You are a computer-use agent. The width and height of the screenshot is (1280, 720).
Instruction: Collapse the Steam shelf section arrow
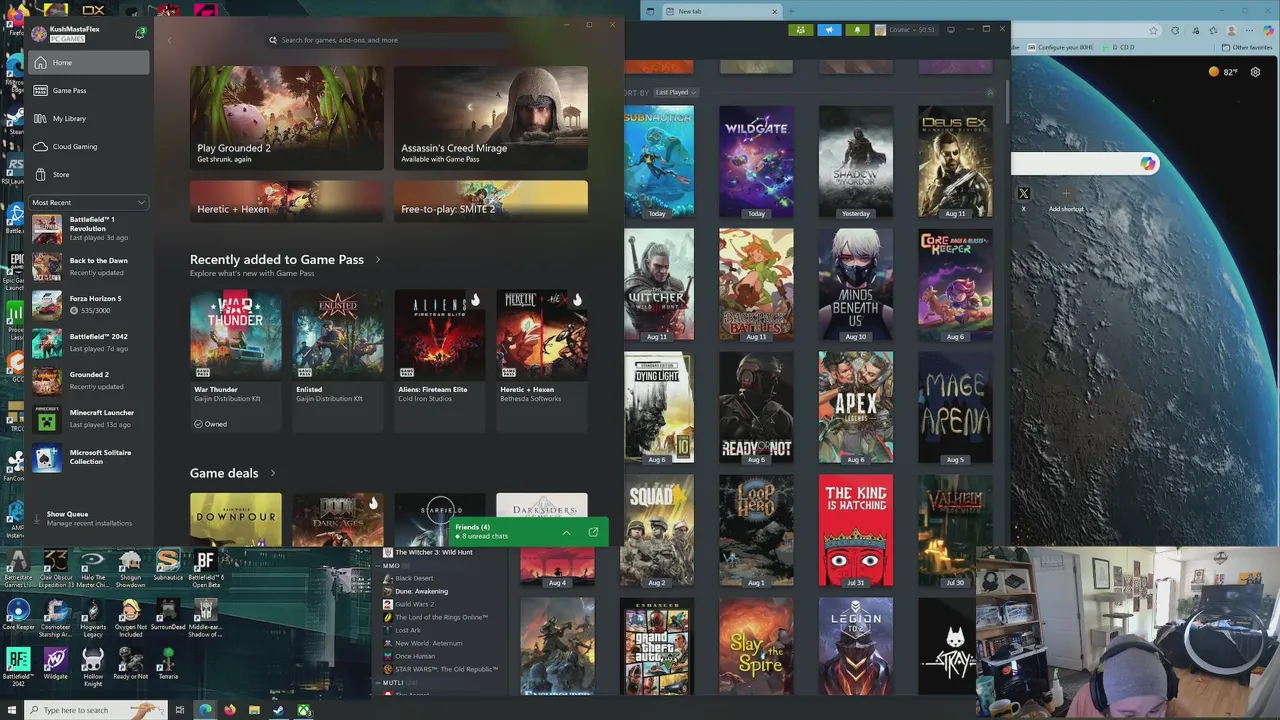[991, 92]
